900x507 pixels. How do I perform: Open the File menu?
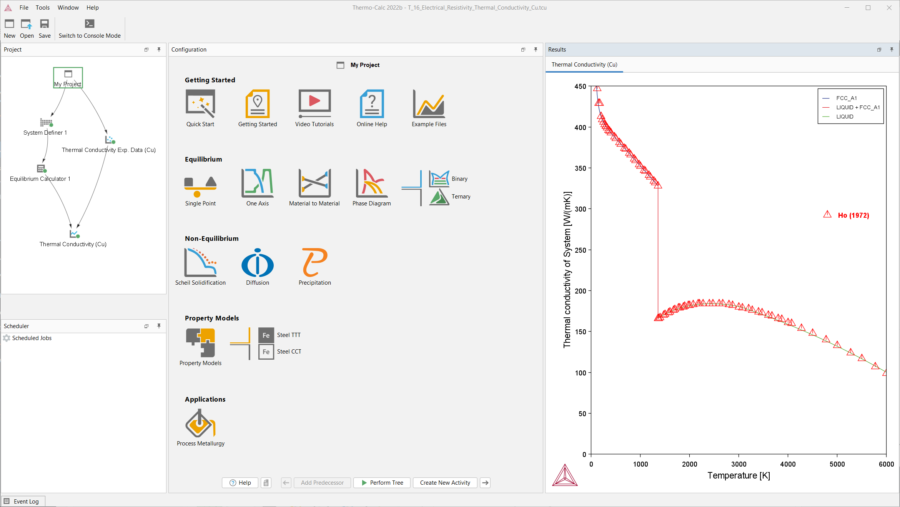coord(24,7)
